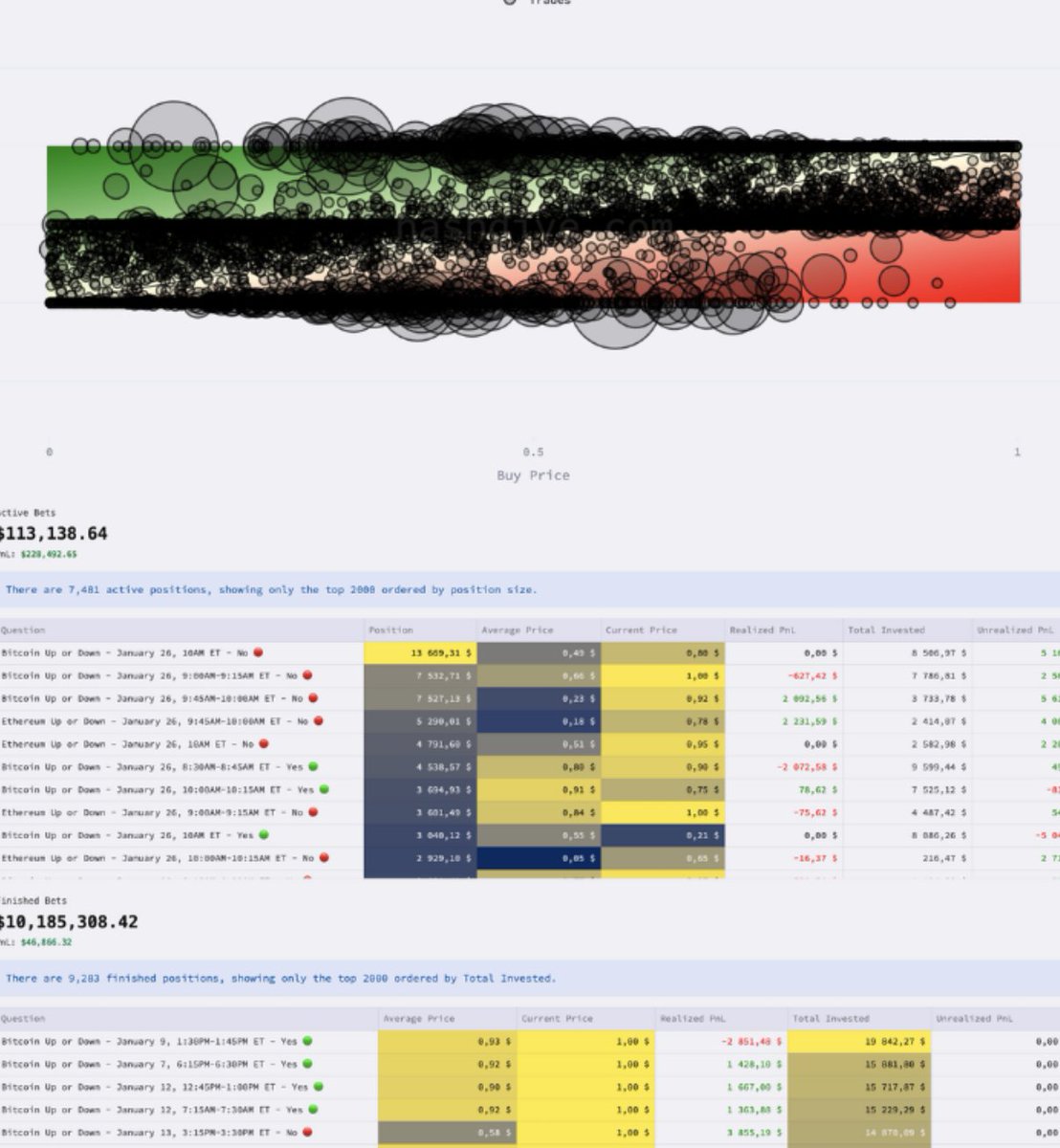Screen dimensions: 1060x1148
Task: Click red dot on Ethereum 10:00AM-10:15AM No row
Action: 324,858
